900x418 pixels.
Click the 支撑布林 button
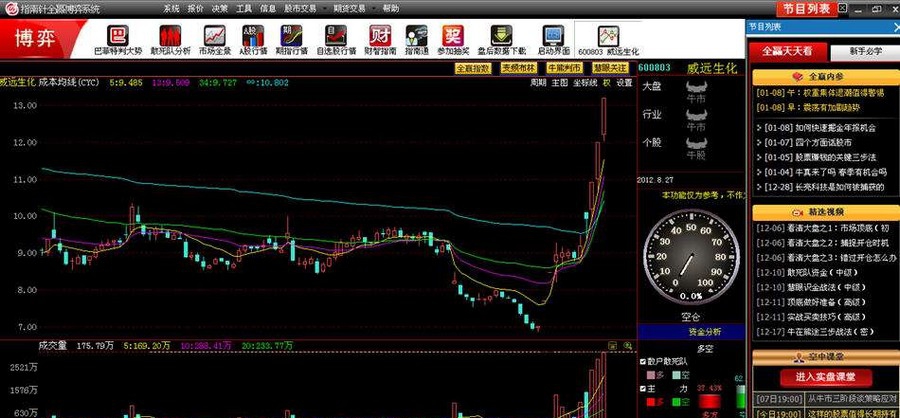(x=518, y=68)
